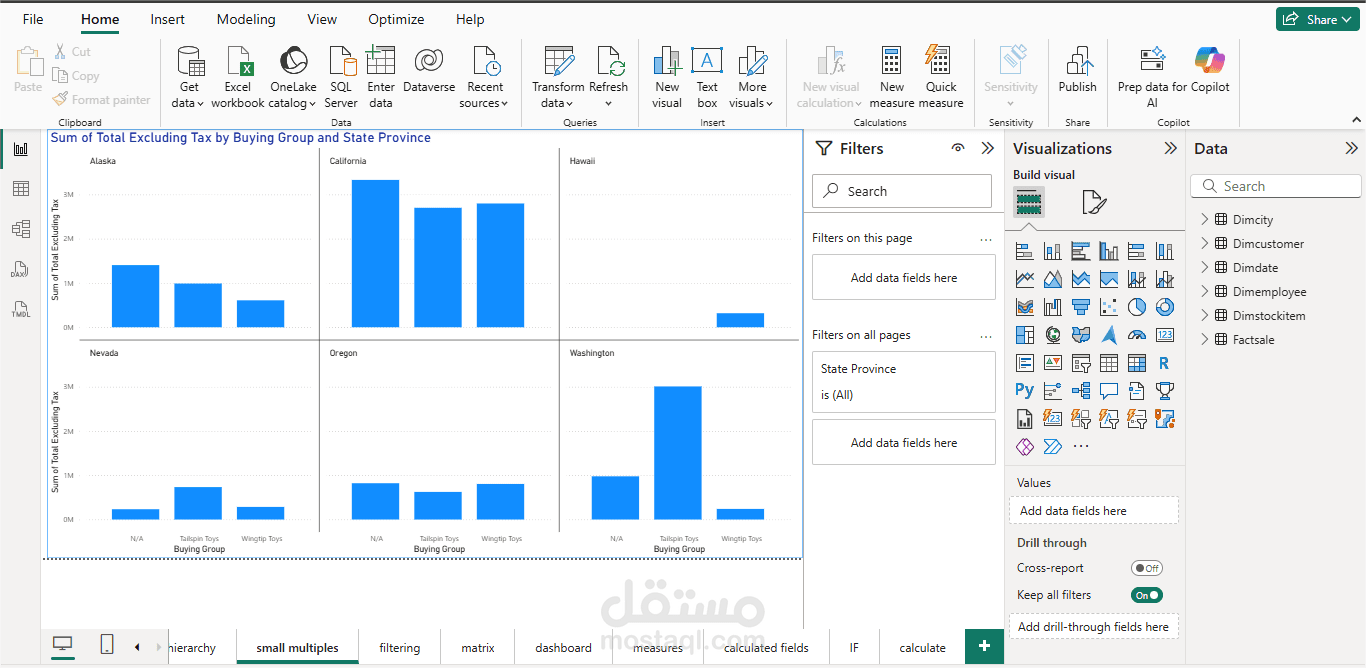Expand the Dimdate table

pos(1204,267)
